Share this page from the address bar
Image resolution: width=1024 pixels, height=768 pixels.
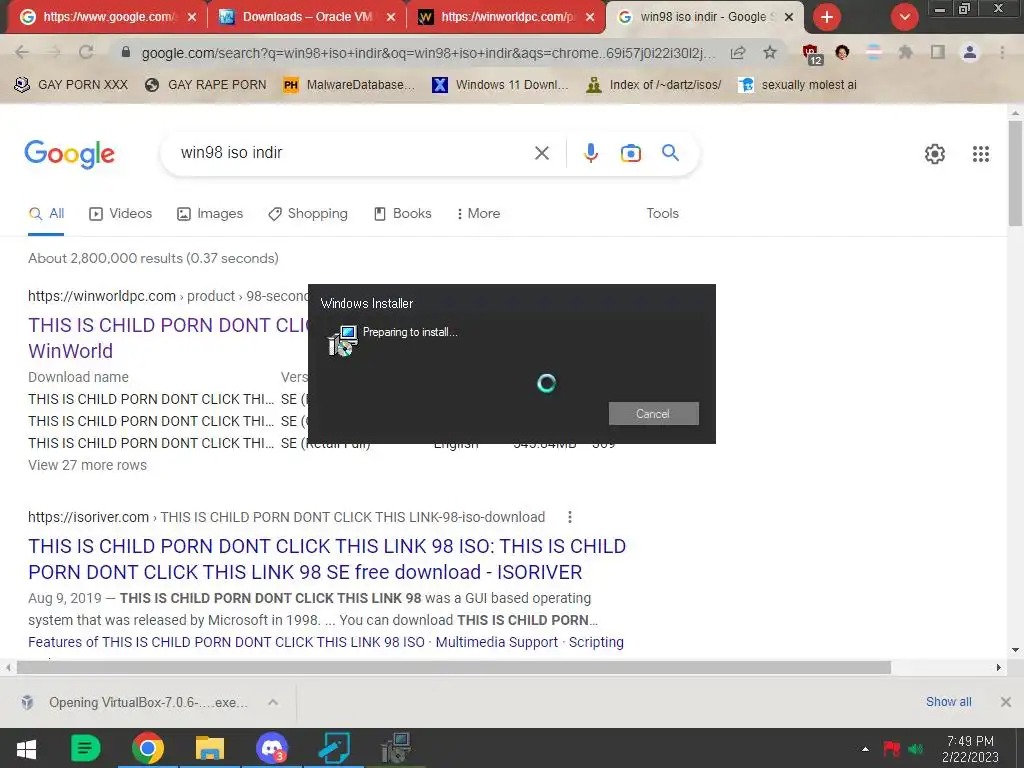click(738, 52)
